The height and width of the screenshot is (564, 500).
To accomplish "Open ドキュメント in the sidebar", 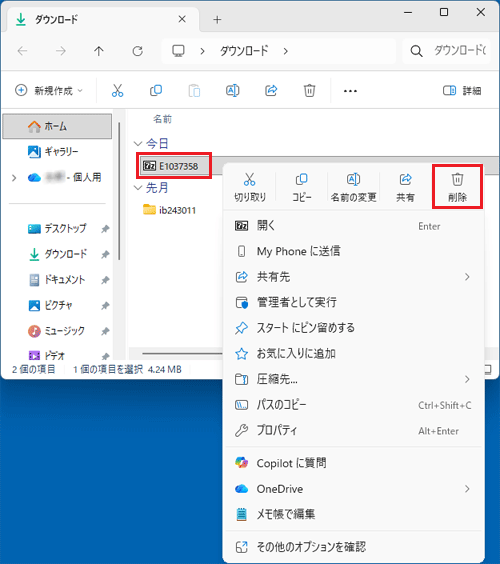I will pos(57,279).
